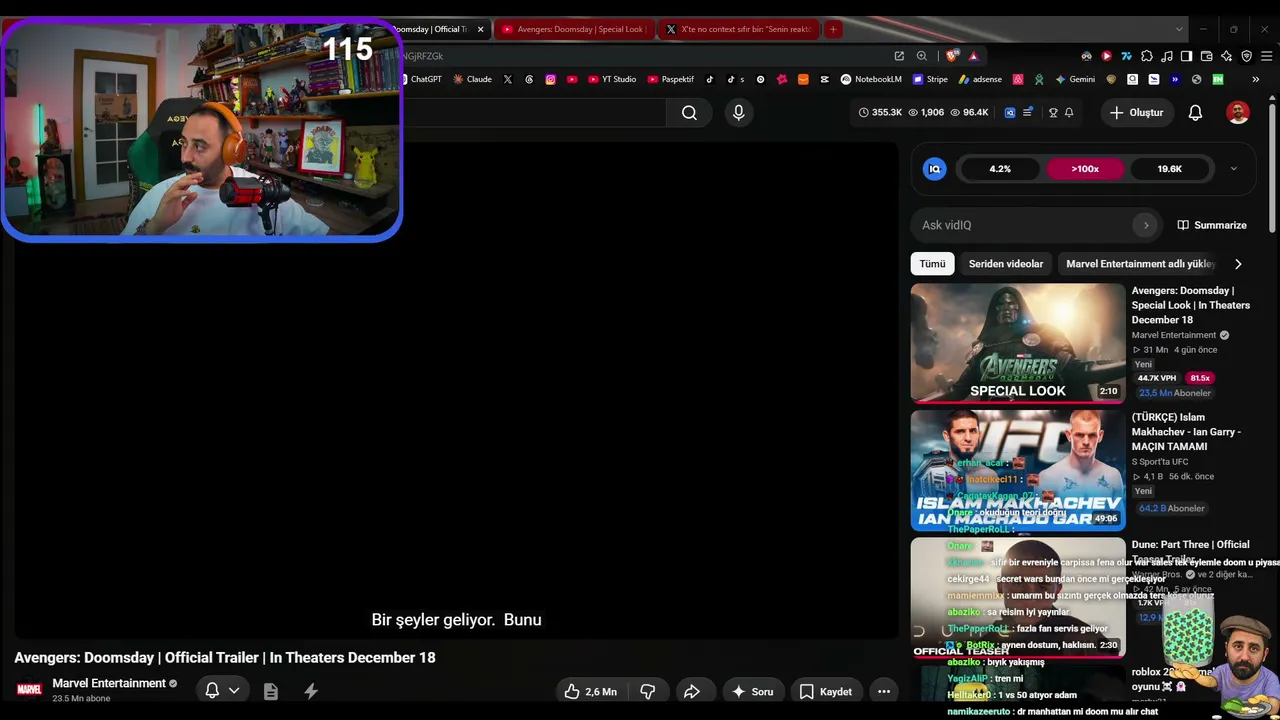Viewport: 1280px width, 720px height.
Task: Open YouTube notifications bell in header
Action: (x=1195, y=113)
